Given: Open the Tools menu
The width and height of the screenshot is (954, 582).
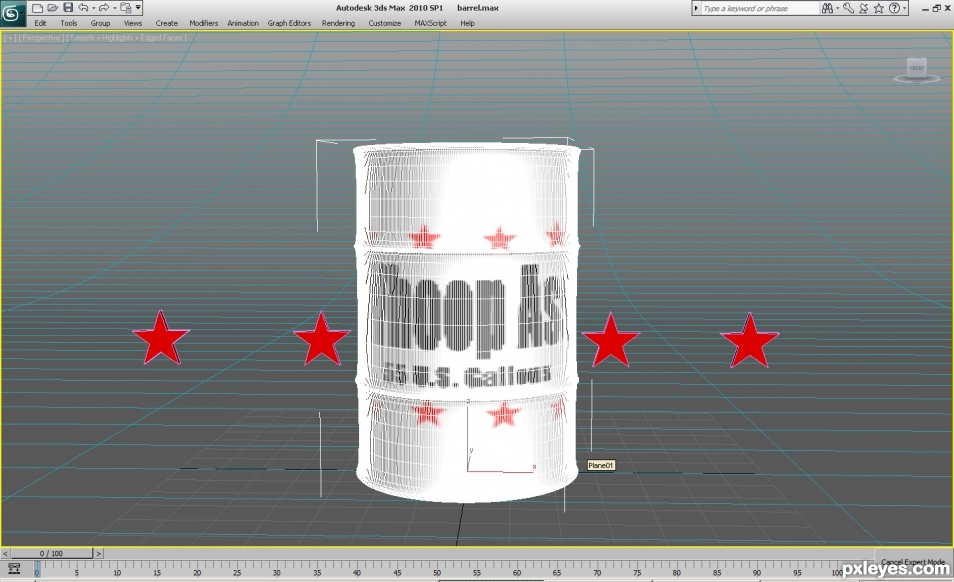Looking at the screenshot, I should 69,23.
